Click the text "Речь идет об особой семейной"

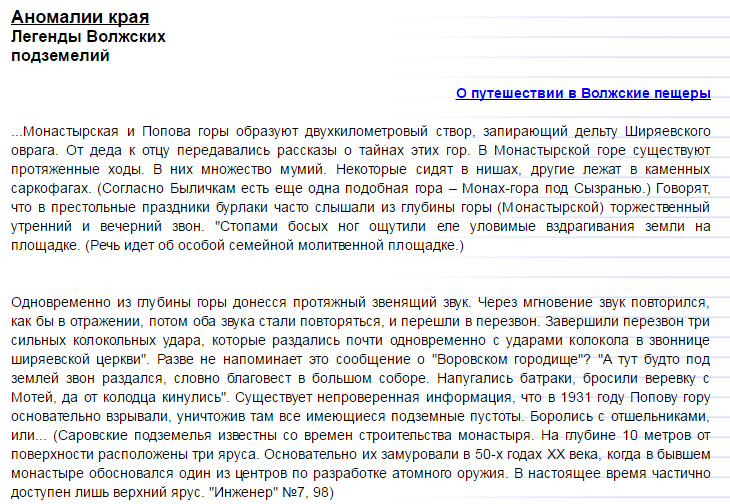[191, 245]
